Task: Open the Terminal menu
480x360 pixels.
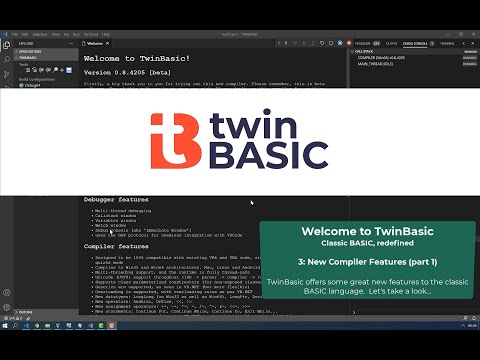Action: point(91,34)
